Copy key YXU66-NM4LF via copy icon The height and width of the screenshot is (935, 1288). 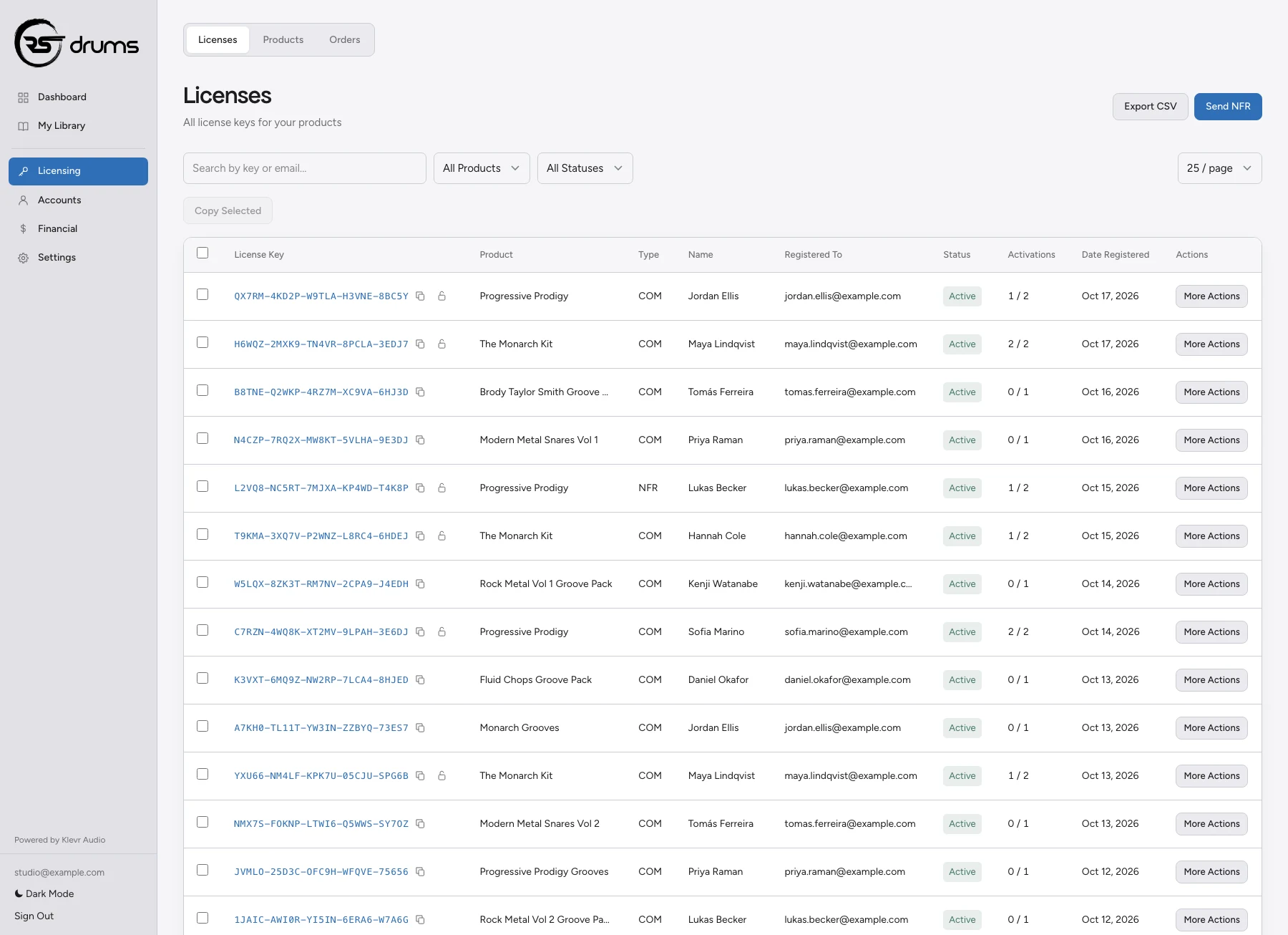(420, 776)
